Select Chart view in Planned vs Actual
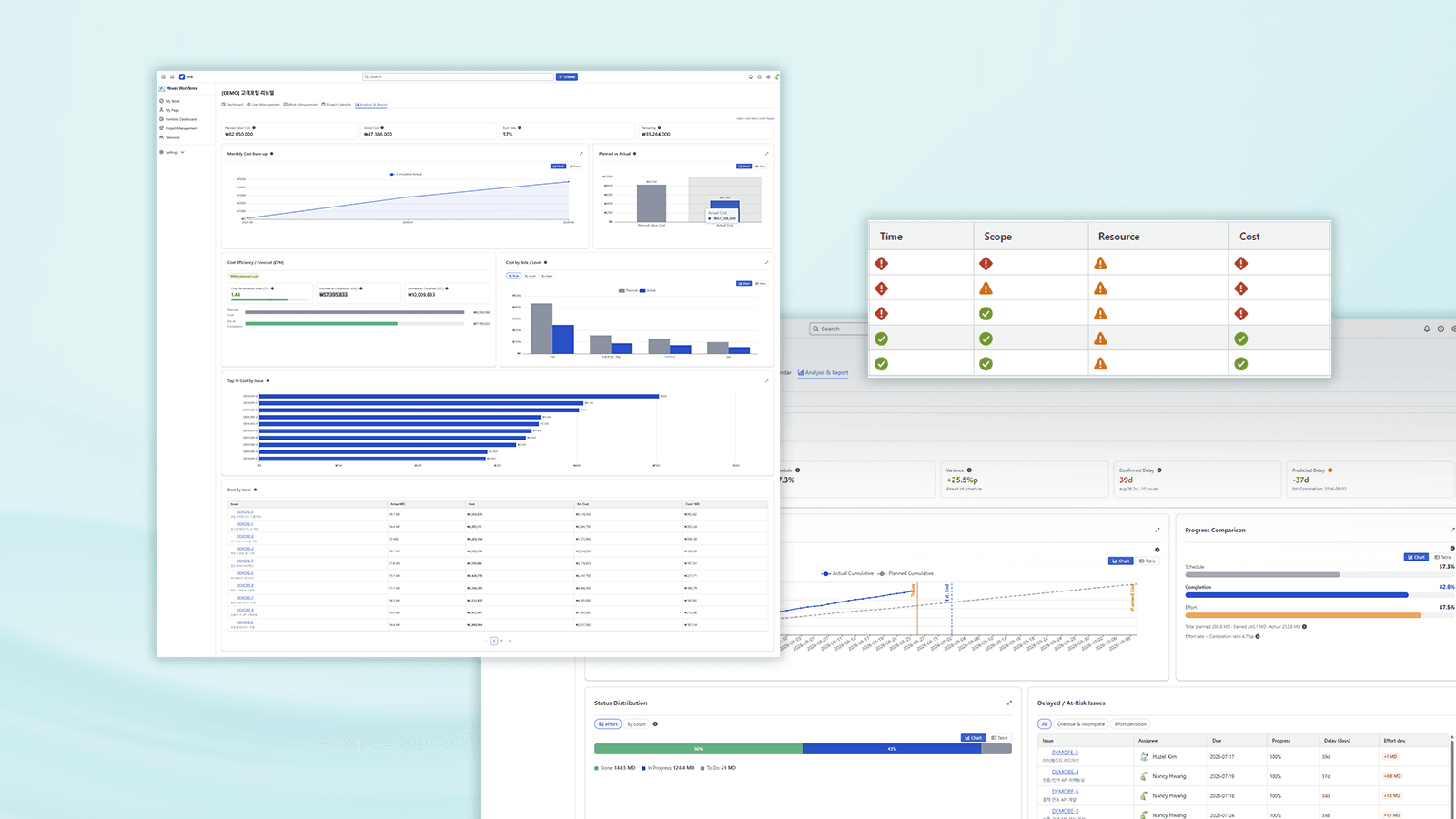1456x819 pixels. tap(744, 167)
